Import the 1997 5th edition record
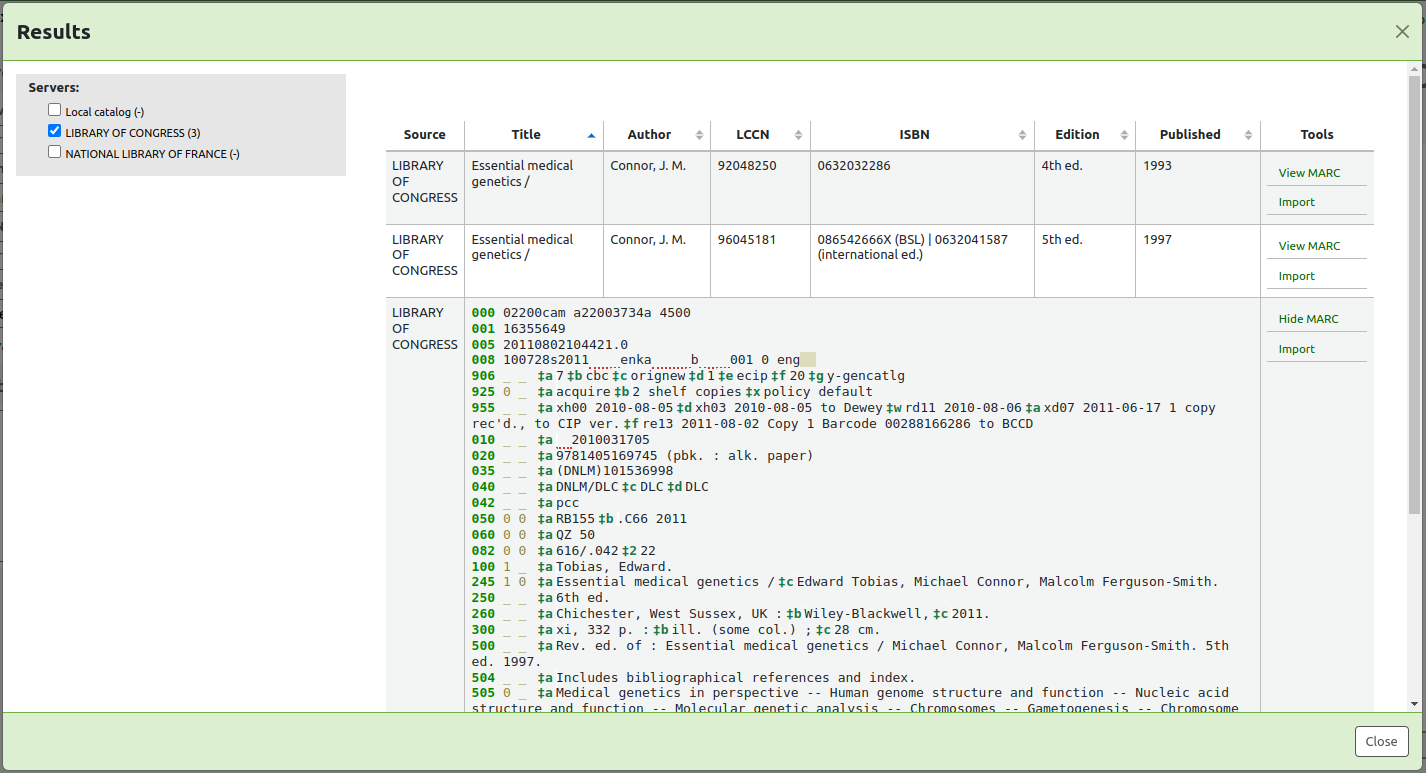This screenshot has width=1426, height=773. coord(1296,276)
